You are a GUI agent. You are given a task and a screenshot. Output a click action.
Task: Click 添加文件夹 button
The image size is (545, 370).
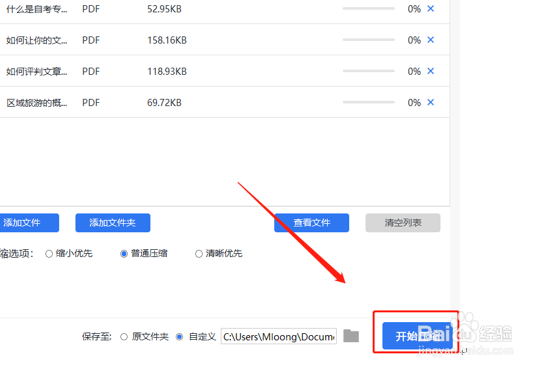(x=113, y=223)
